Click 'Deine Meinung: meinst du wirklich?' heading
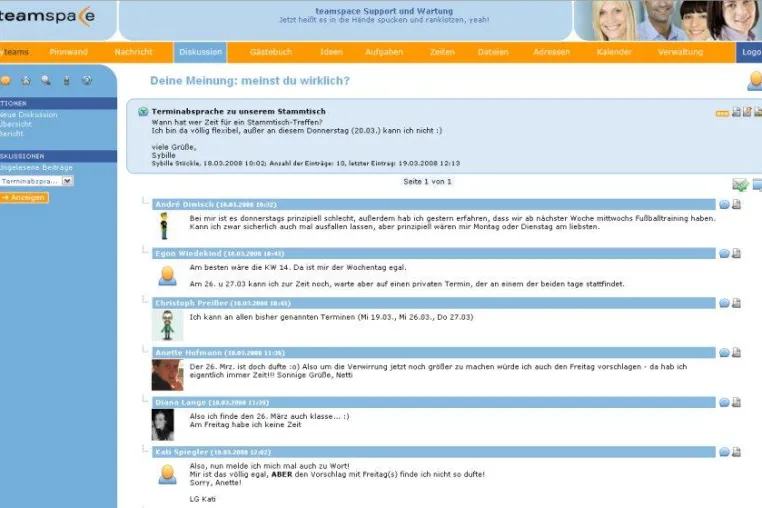762x508 pixels. click(x=250, y=81)
